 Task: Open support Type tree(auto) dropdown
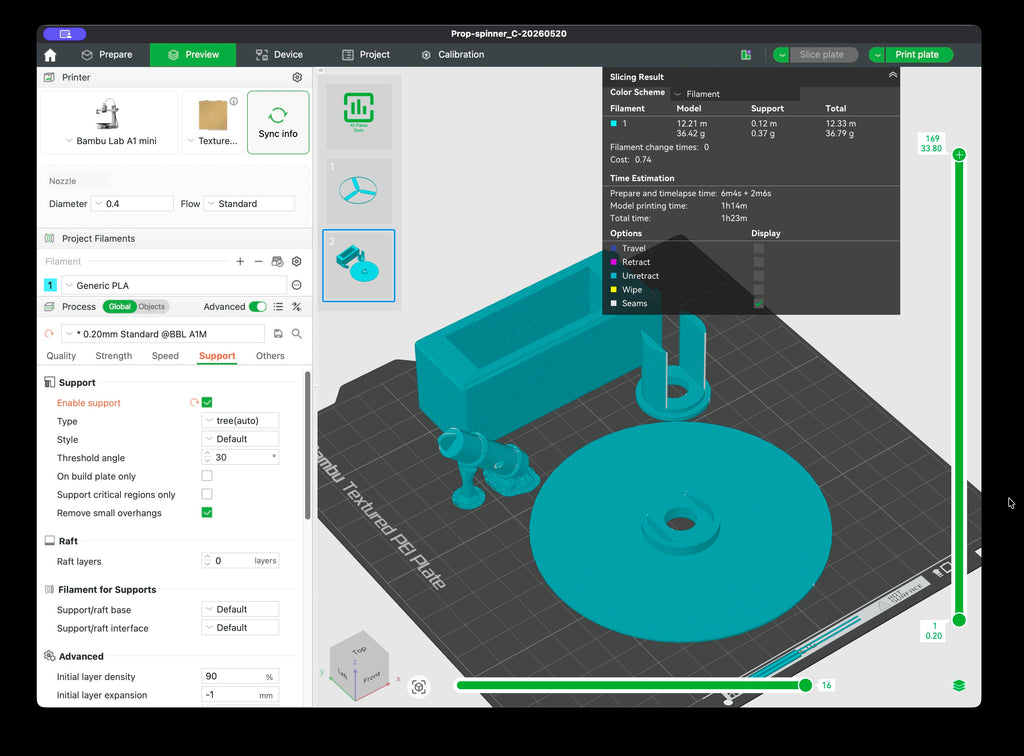click(x=240, y=420)
